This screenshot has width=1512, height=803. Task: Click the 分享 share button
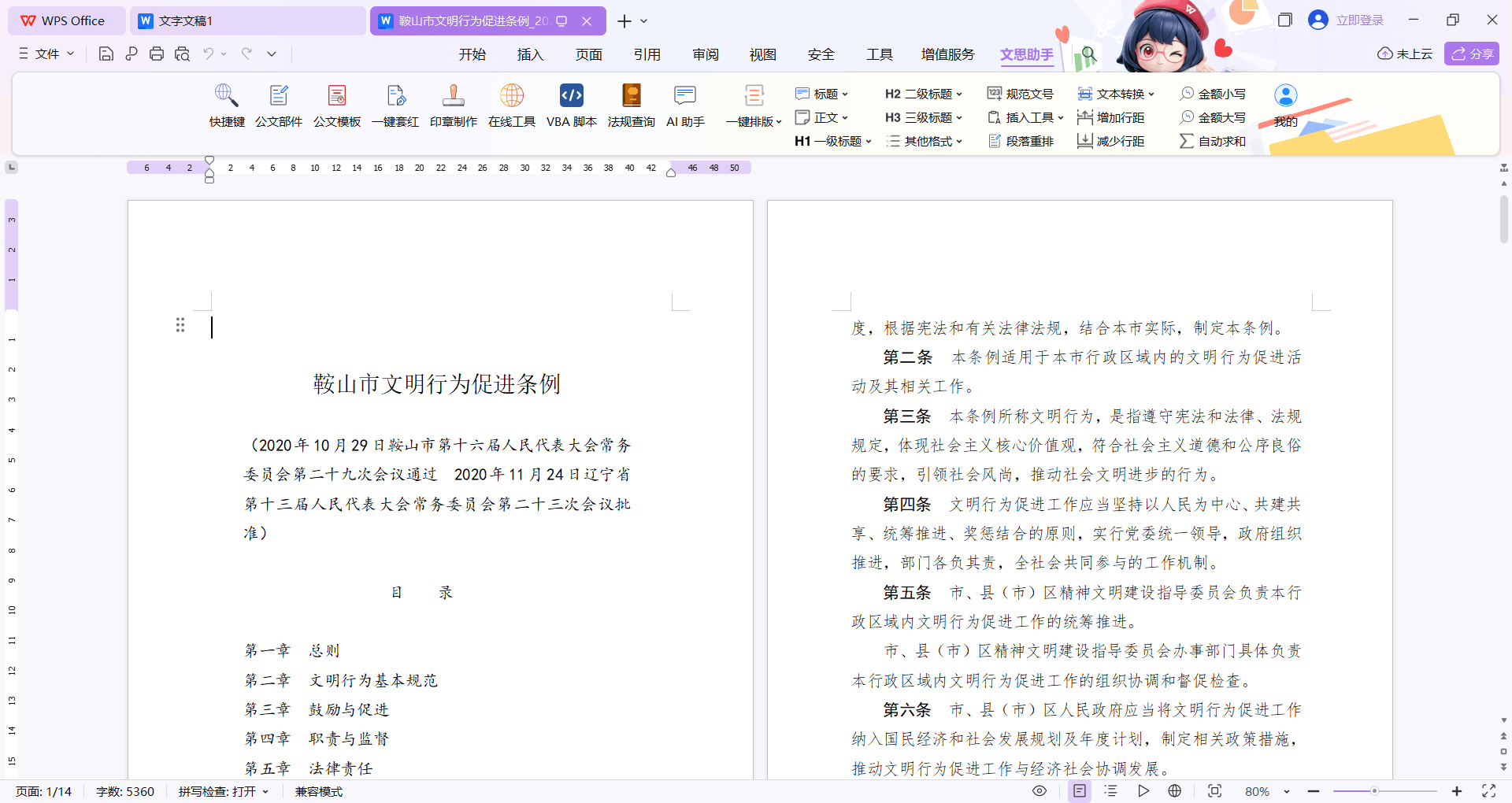click(1471, 54)
